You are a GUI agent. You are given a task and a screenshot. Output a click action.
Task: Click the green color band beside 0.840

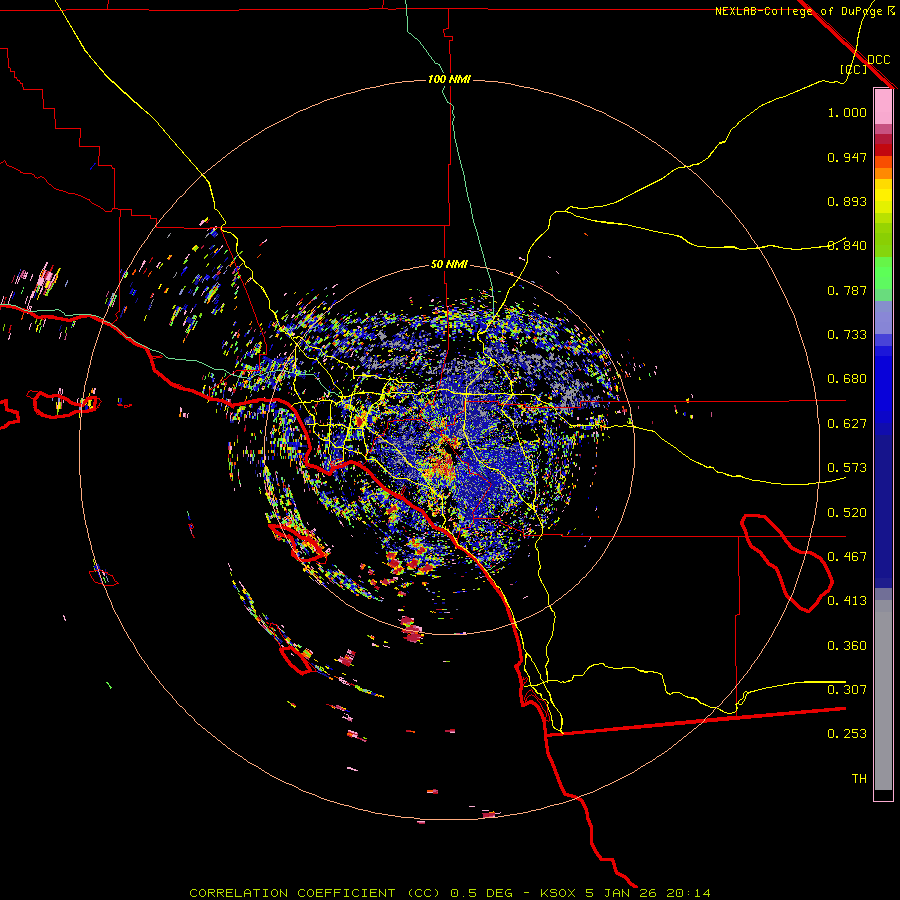[x=883, y=240]
